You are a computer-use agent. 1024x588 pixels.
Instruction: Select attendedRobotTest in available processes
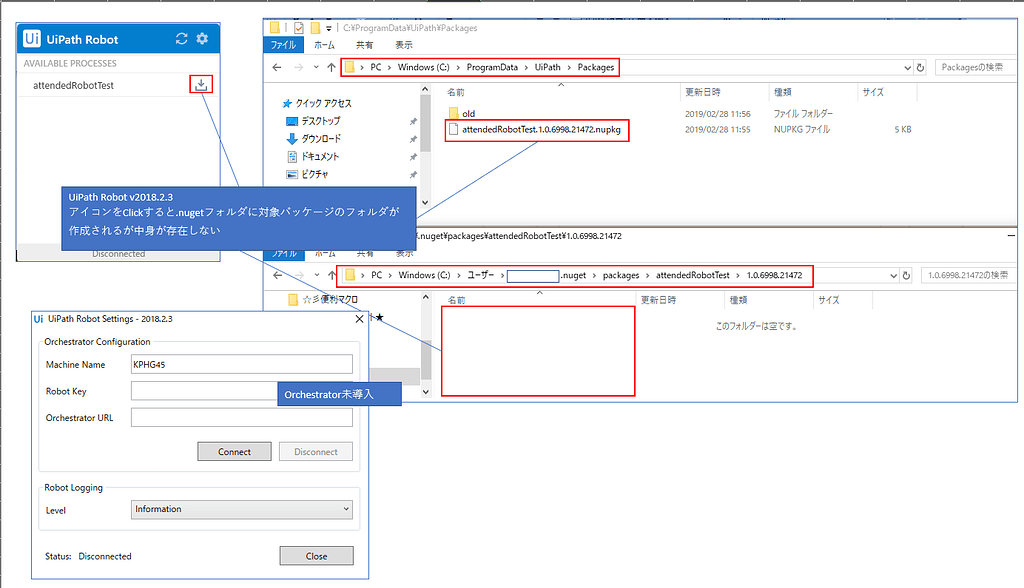coord(73,85)
